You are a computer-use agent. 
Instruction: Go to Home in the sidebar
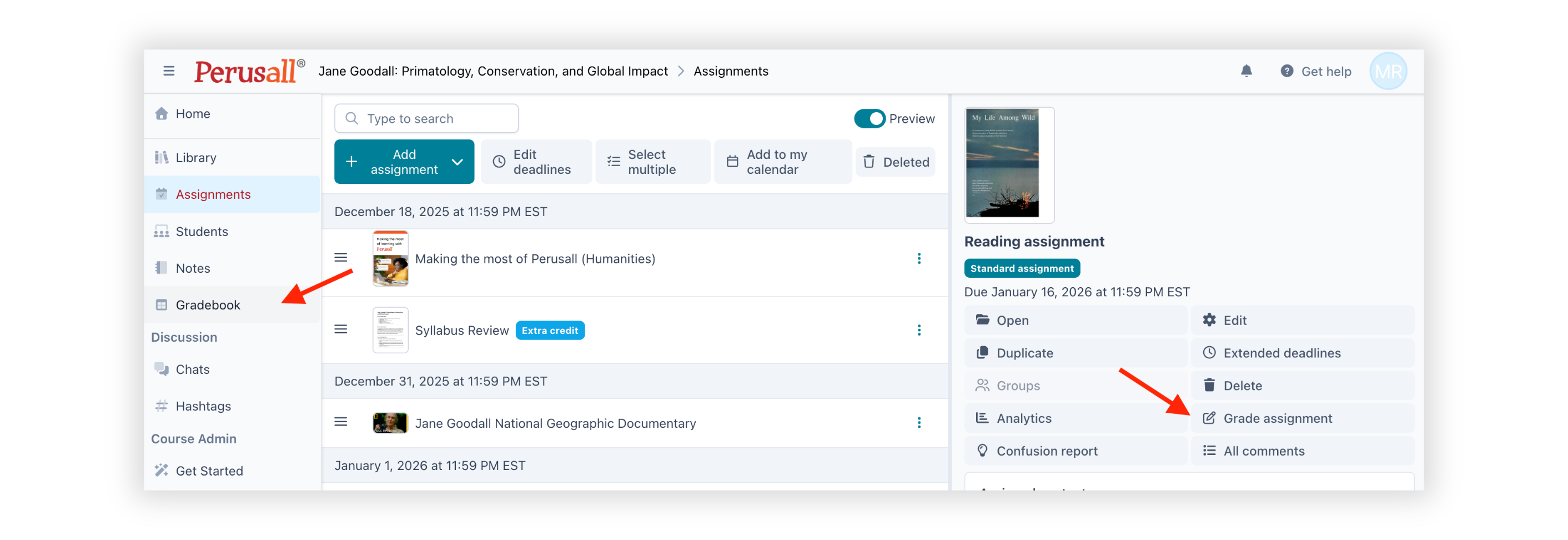[232, 114]
